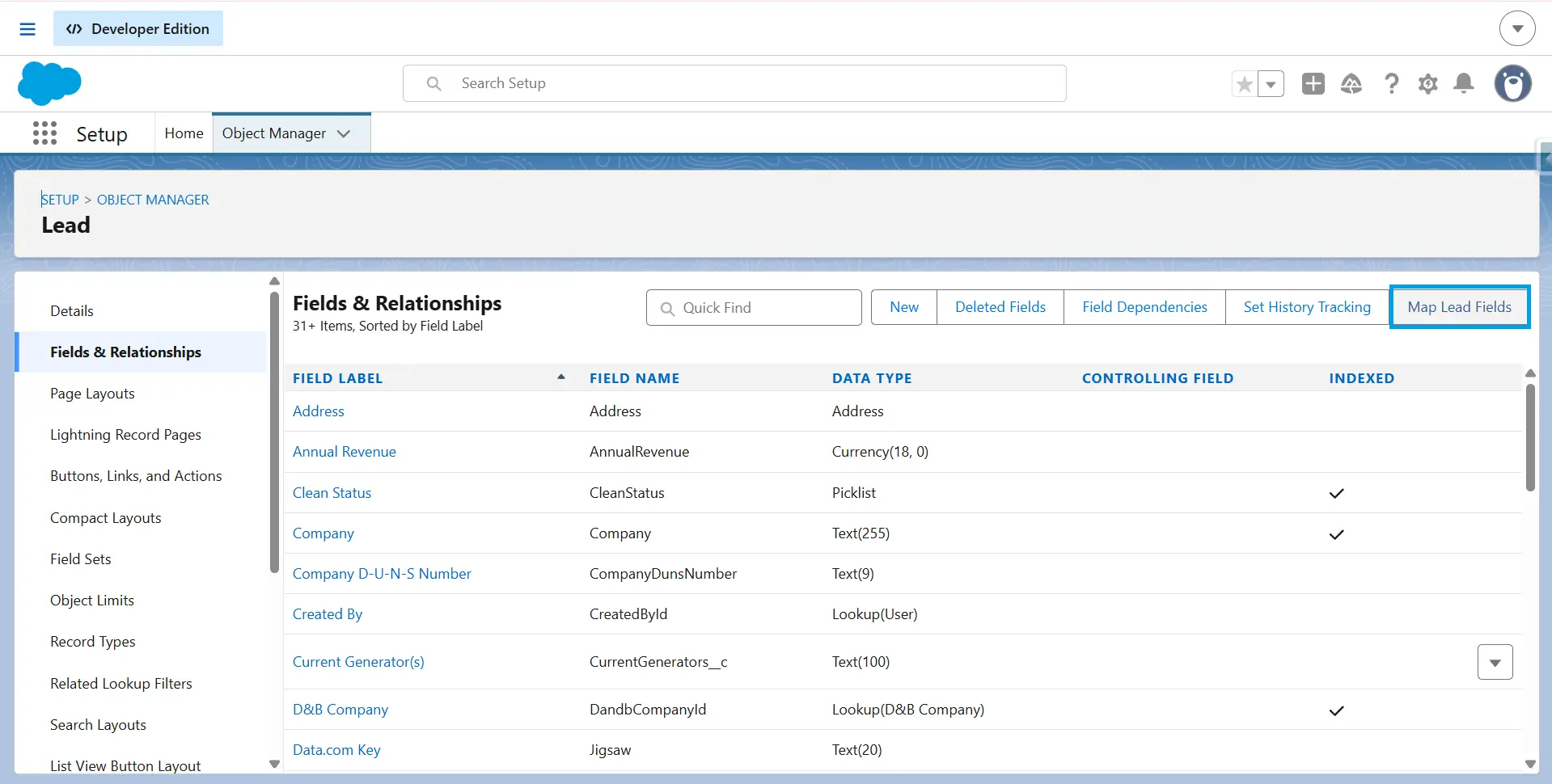Click the FIELD LABEL sort arrow
This screenshot has height=784, width=1552.
click(x=560, y=377)
